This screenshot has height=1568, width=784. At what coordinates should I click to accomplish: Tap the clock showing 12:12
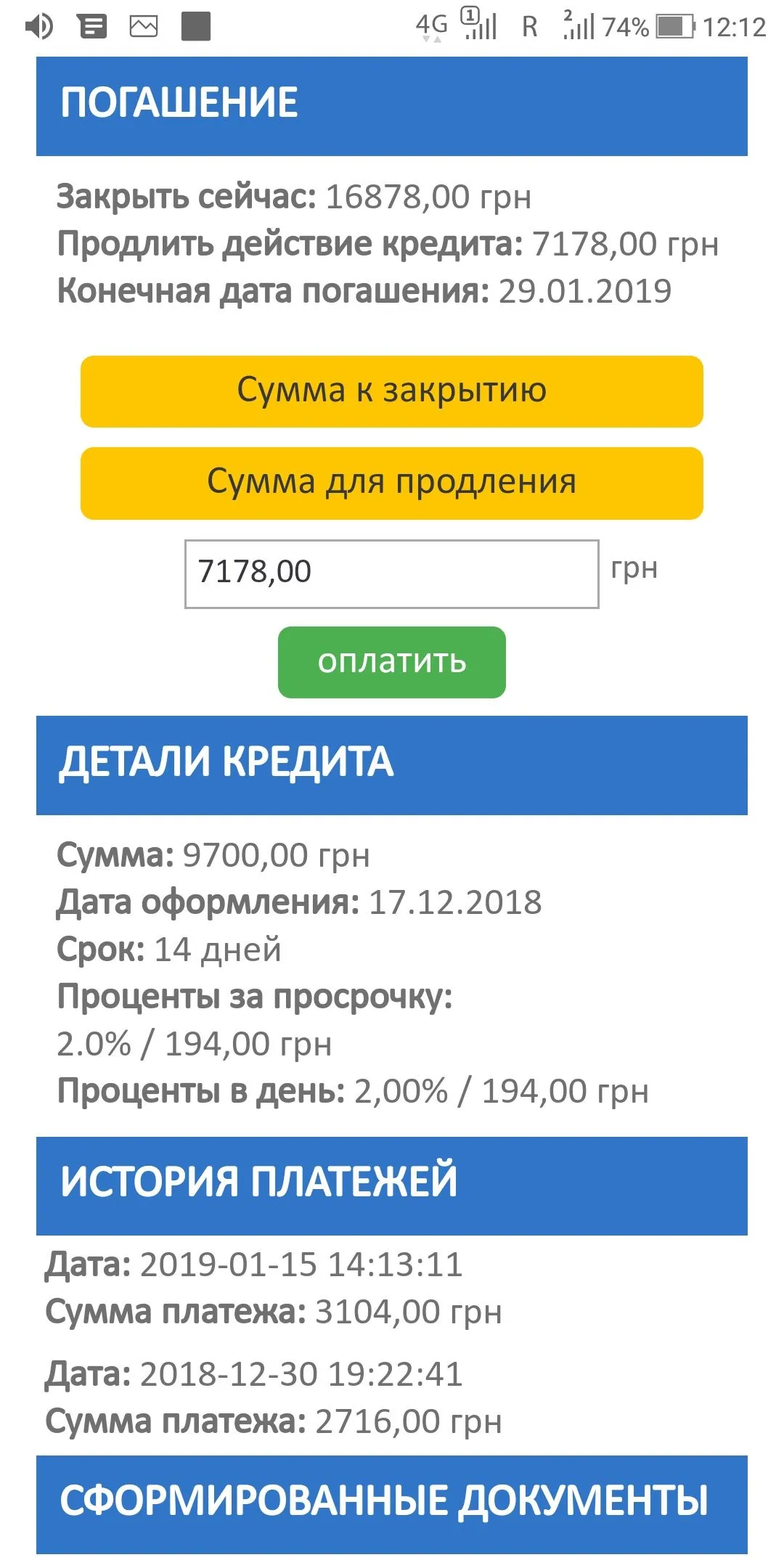pyautogui.click(x=734, y=28)
